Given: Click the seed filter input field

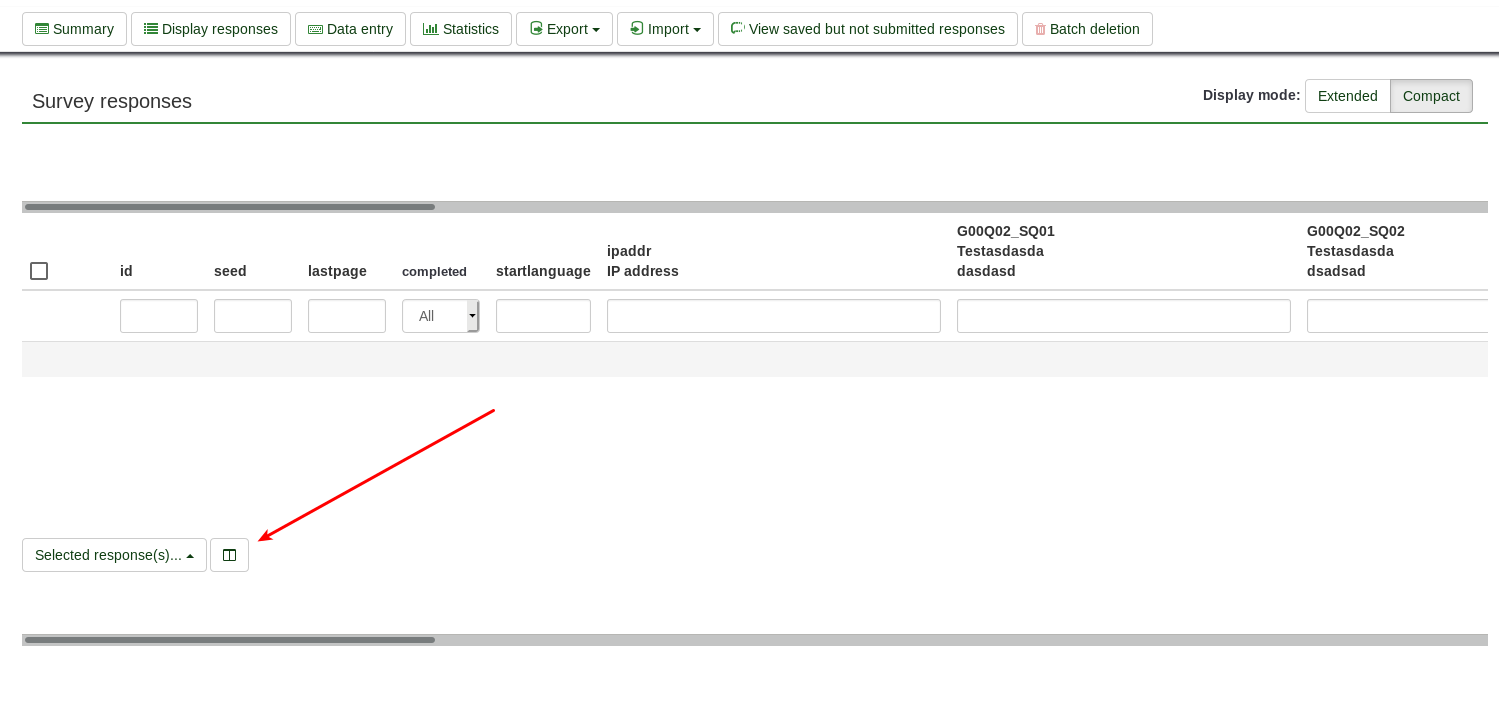Looking at the screenshot, I should click(x=252, y=316).
